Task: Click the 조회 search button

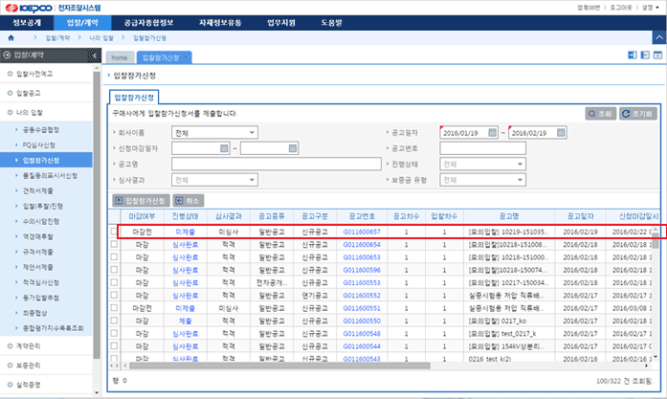Action: (x=600, y=114)
